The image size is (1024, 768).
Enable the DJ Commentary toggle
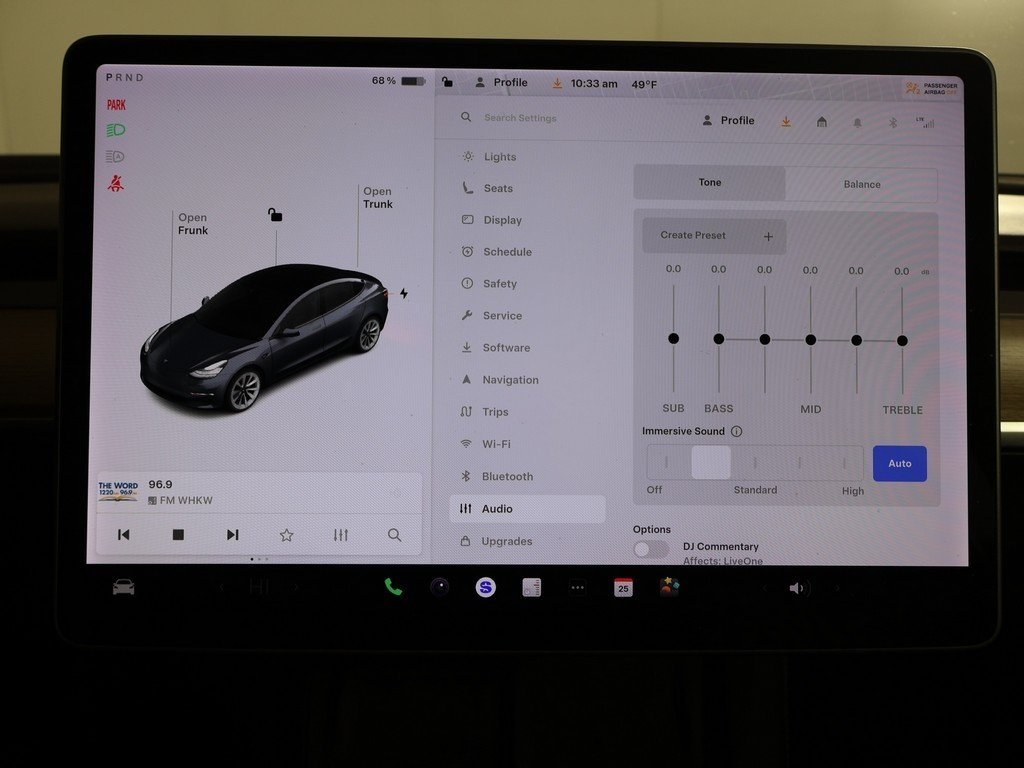(650, 549)
